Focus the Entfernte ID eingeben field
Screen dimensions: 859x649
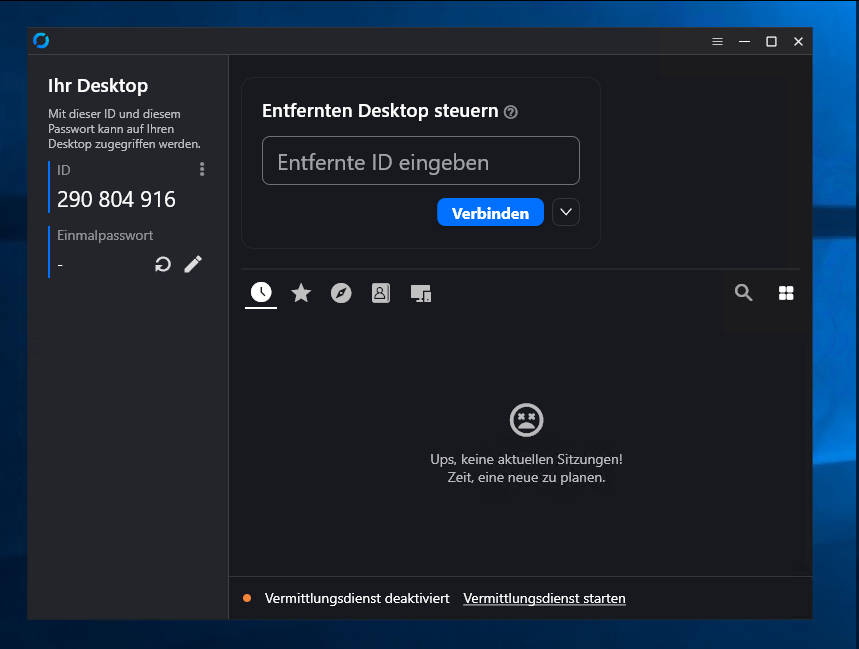pos(421,160)
